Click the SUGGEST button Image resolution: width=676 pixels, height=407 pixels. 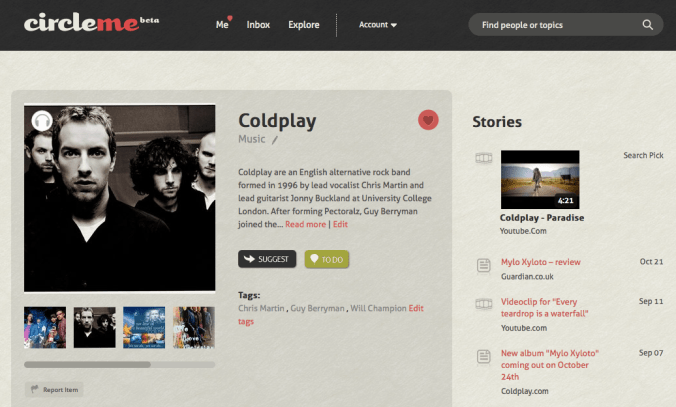click(x=267, y=259)
